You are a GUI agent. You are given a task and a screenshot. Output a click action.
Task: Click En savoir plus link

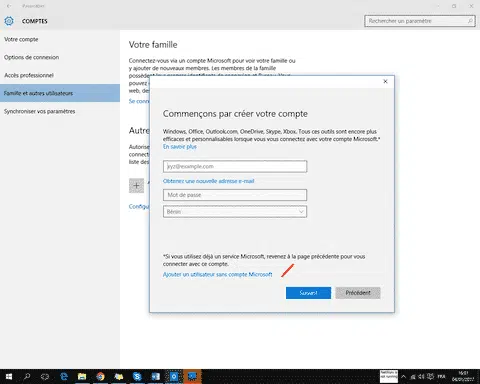pos(180,147)
